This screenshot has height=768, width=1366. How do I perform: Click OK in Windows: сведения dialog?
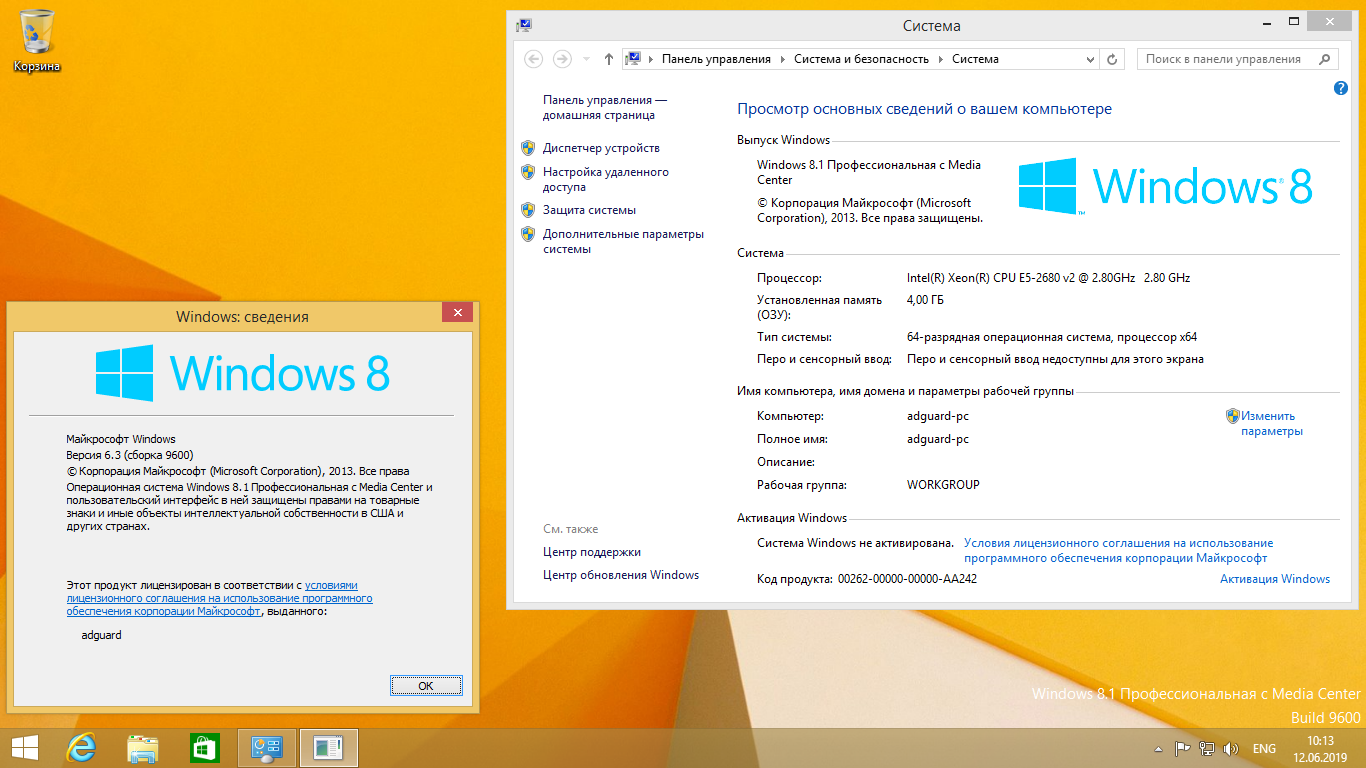click(x=426, y=686)
